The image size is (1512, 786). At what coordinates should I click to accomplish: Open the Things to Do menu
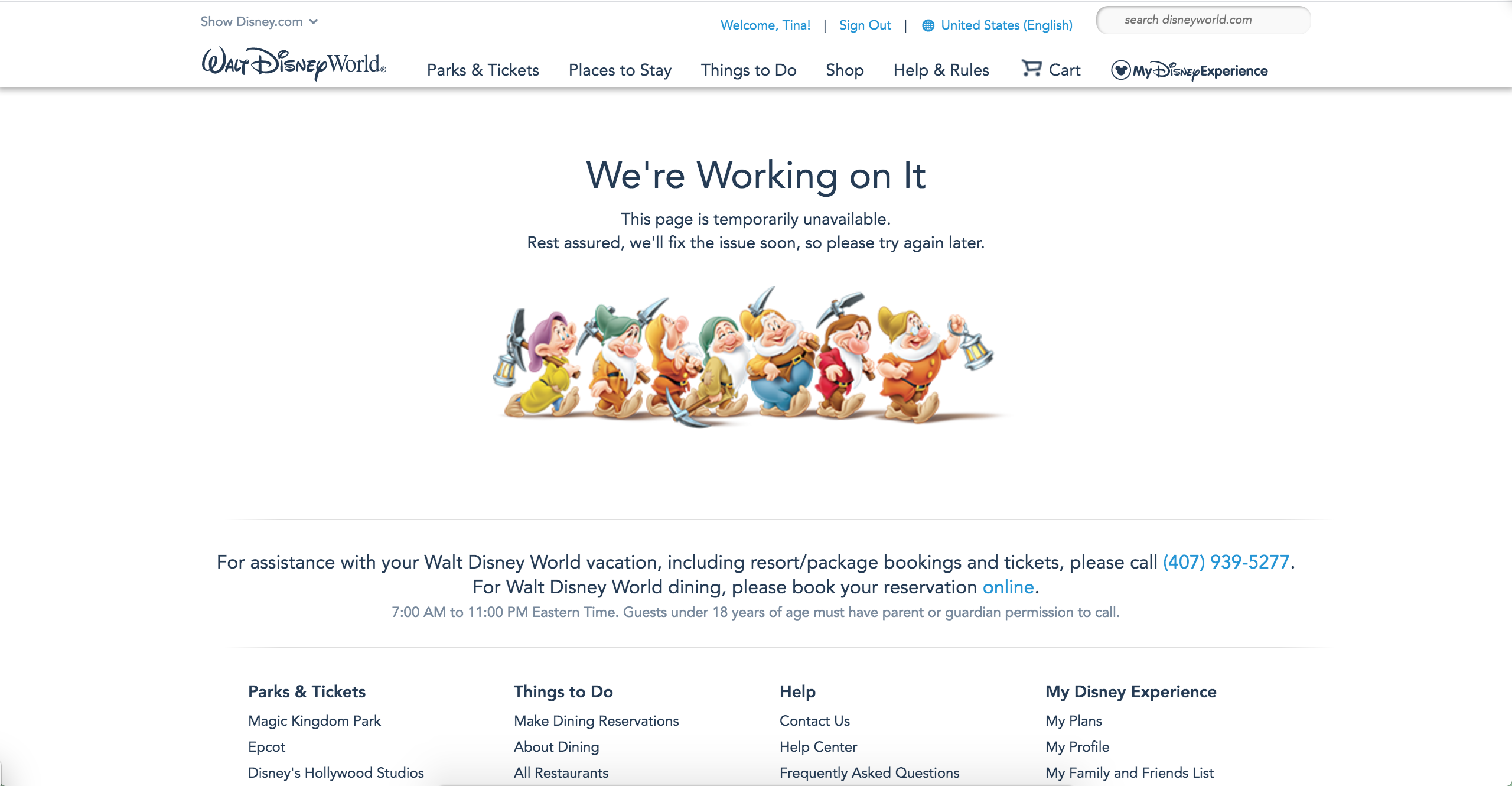pyautogui.click(x=748, y=70)
